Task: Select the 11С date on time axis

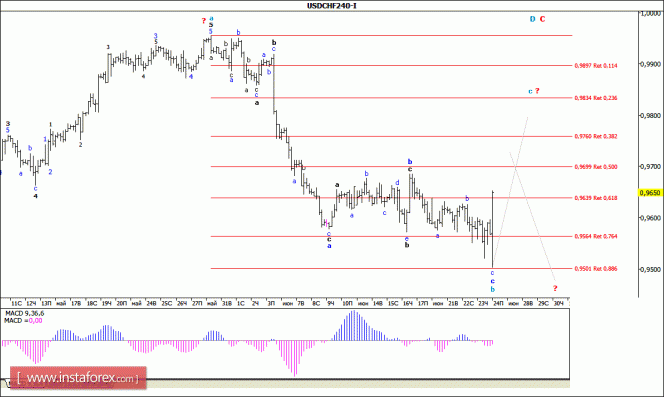Action: pos(16,303)
